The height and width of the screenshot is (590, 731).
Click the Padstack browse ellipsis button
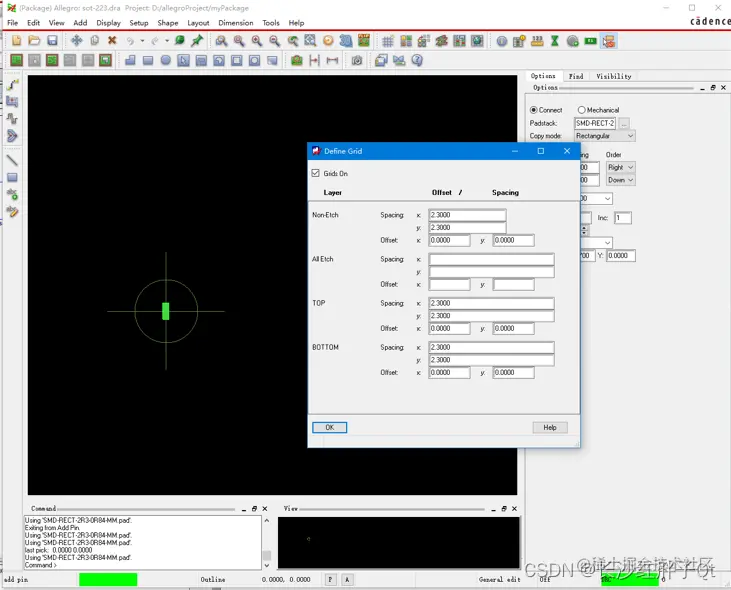click(x=624, y=123)
